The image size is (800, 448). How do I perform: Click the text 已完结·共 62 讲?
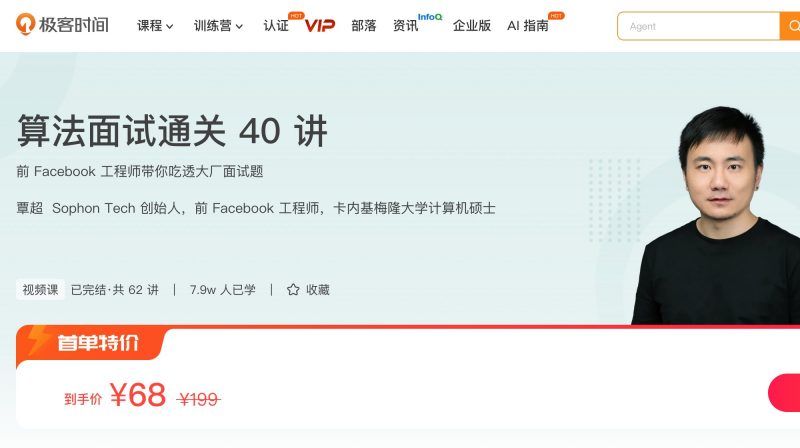pyautogui.click(x=115, y=290)
